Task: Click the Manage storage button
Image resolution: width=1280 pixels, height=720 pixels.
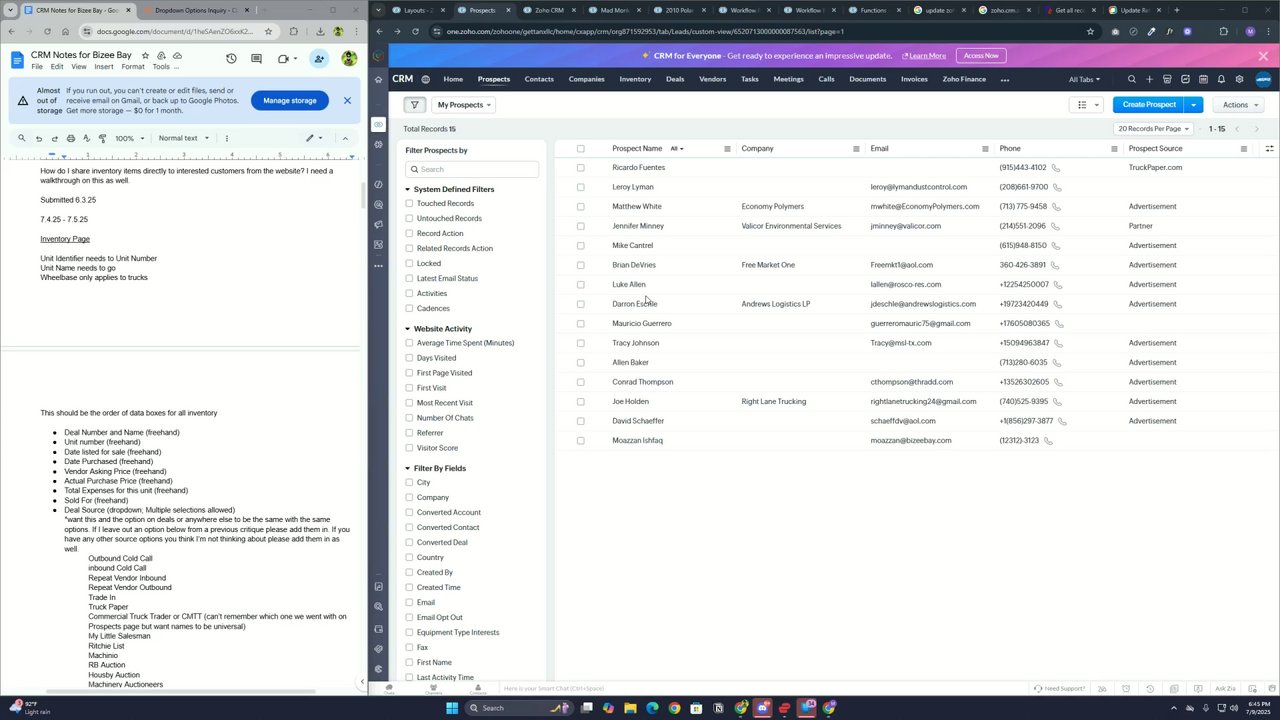Action: tap(290, 100)
